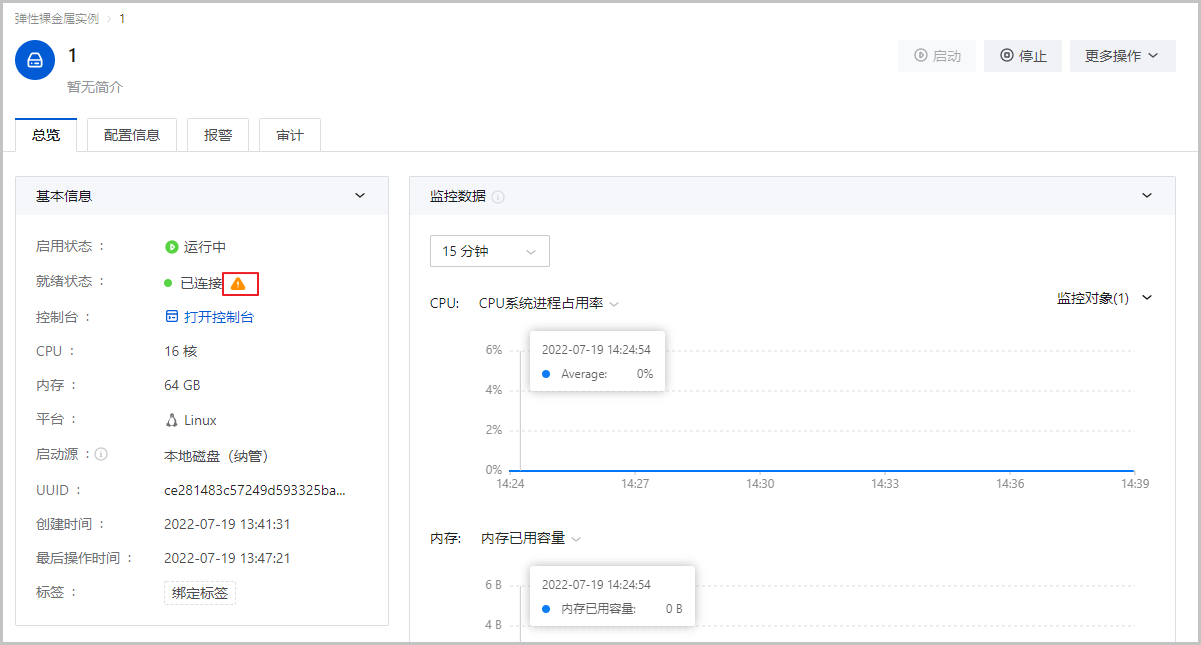Image resolution: width=1201 pixels, height=645 pixels.
Task: Click the orange warning icon beside 已连接
Action: tap(238, 284)
